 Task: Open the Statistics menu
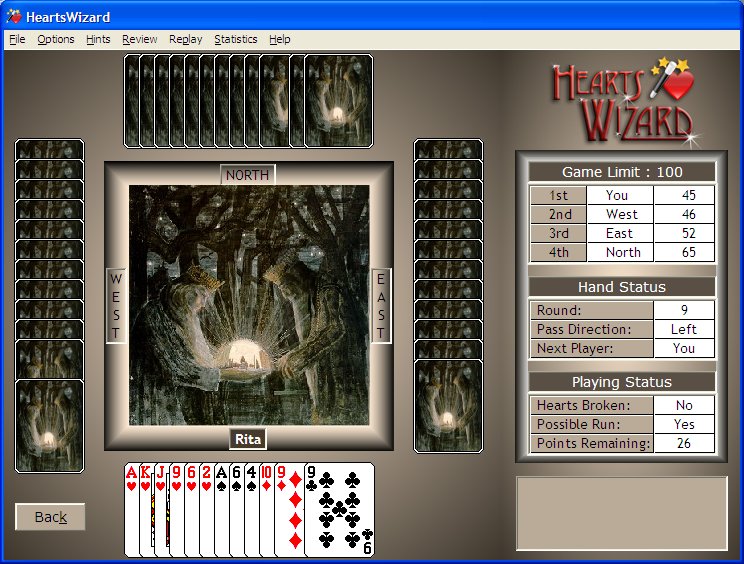(235, 39)
